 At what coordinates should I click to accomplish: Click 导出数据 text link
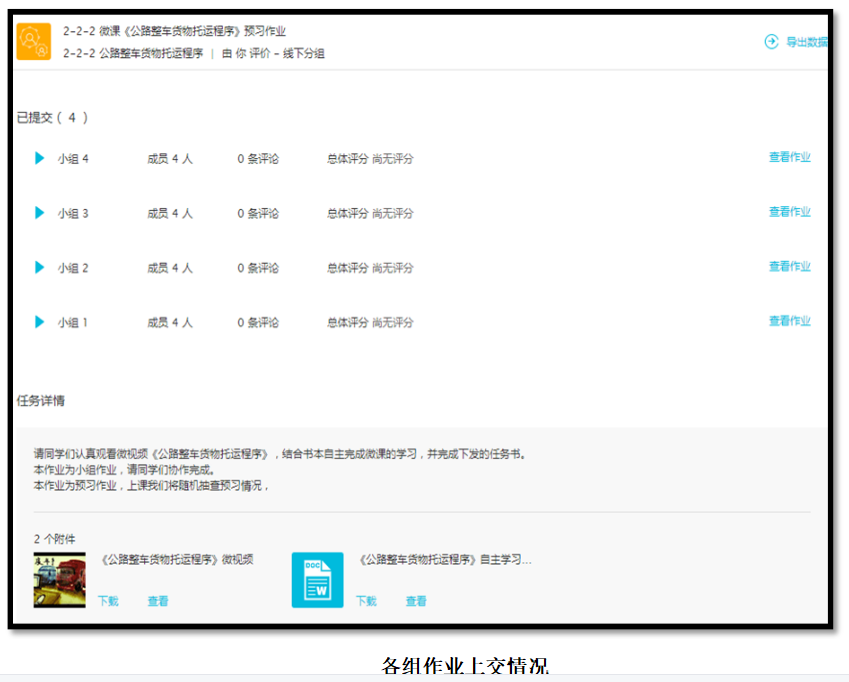tap(806, 42)
